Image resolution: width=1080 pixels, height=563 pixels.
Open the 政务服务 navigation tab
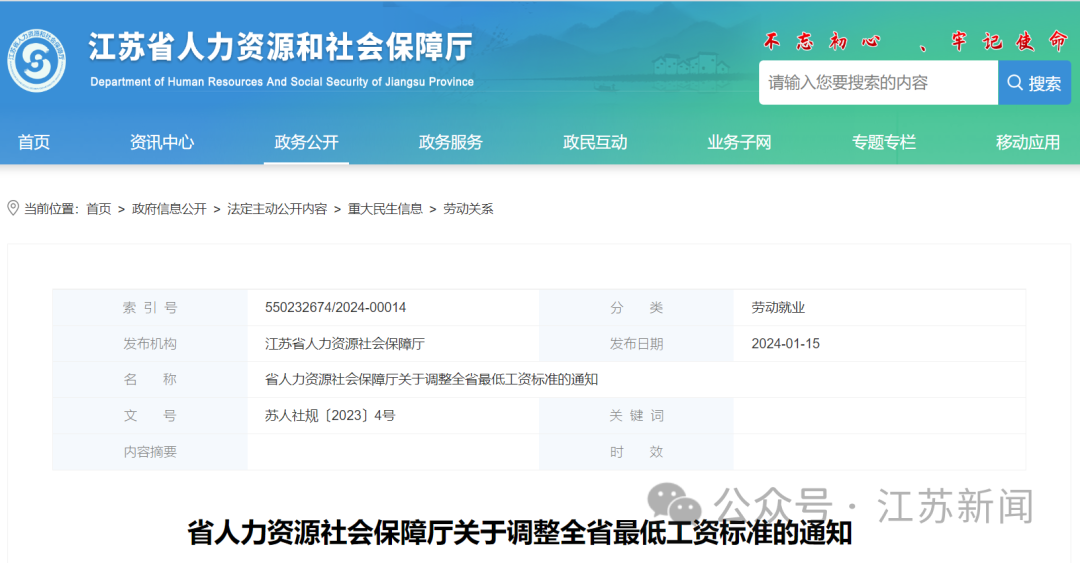point(450,143)
